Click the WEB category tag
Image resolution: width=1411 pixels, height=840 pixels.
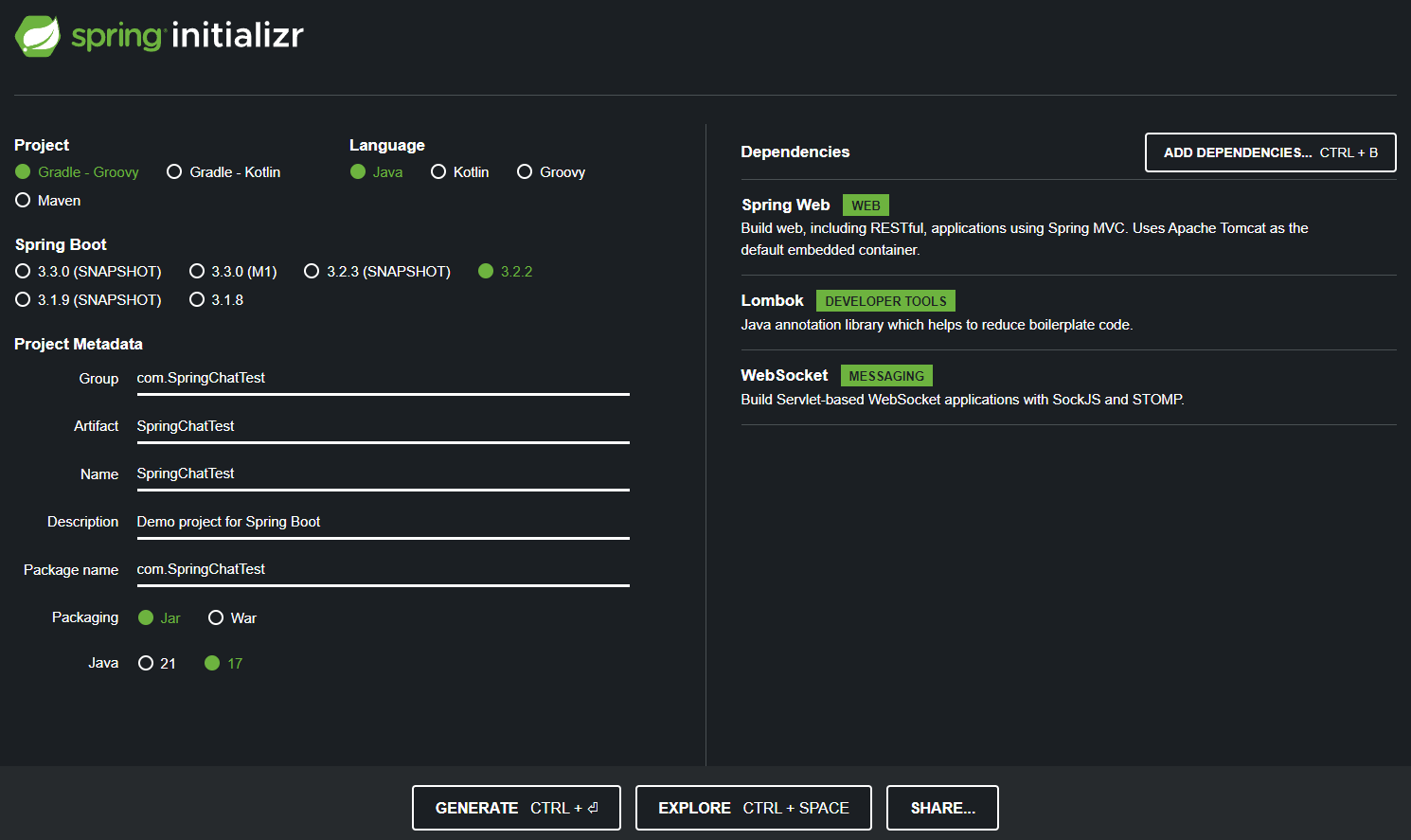click(866, 206)
